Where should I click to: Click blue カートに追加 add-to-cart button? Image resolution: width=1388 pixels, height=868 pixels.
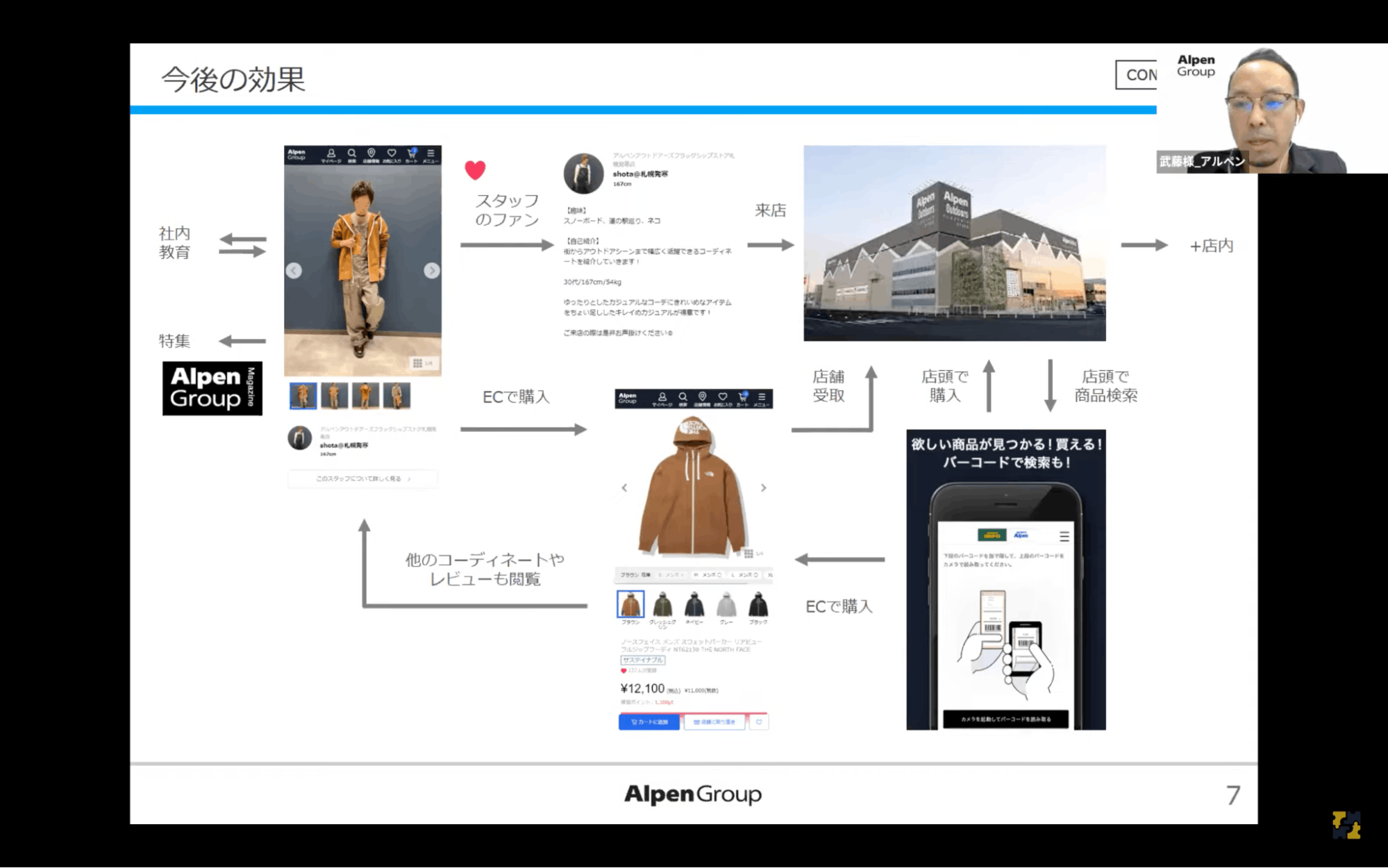[x=649, y=722]
